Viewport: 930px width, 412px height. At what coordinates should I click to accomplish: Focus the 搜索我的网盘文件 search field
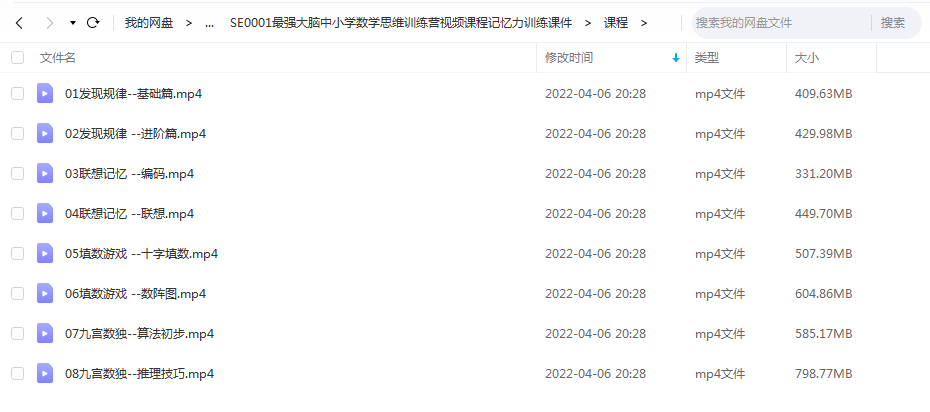click(x=781, y=23)
